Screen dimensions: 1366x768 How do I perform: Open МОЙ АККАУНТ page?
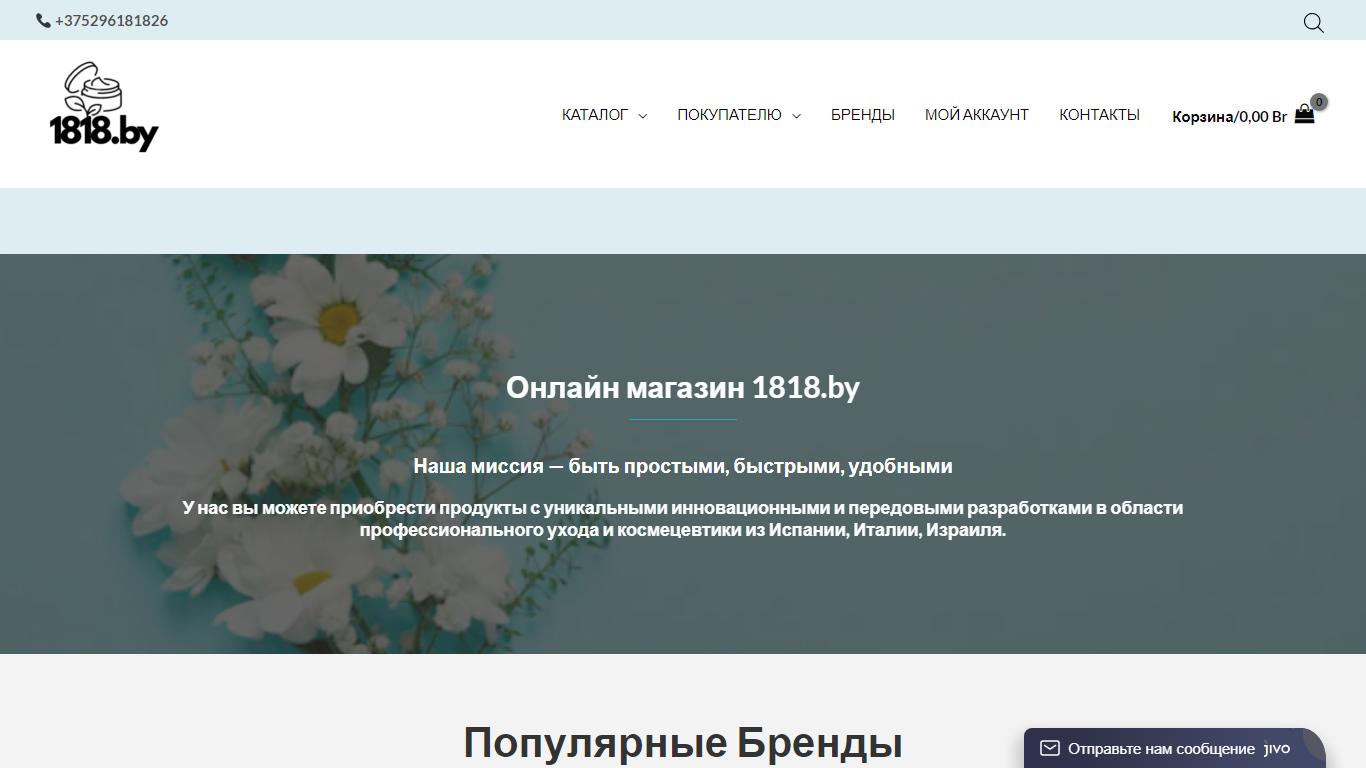click(977, 115)
